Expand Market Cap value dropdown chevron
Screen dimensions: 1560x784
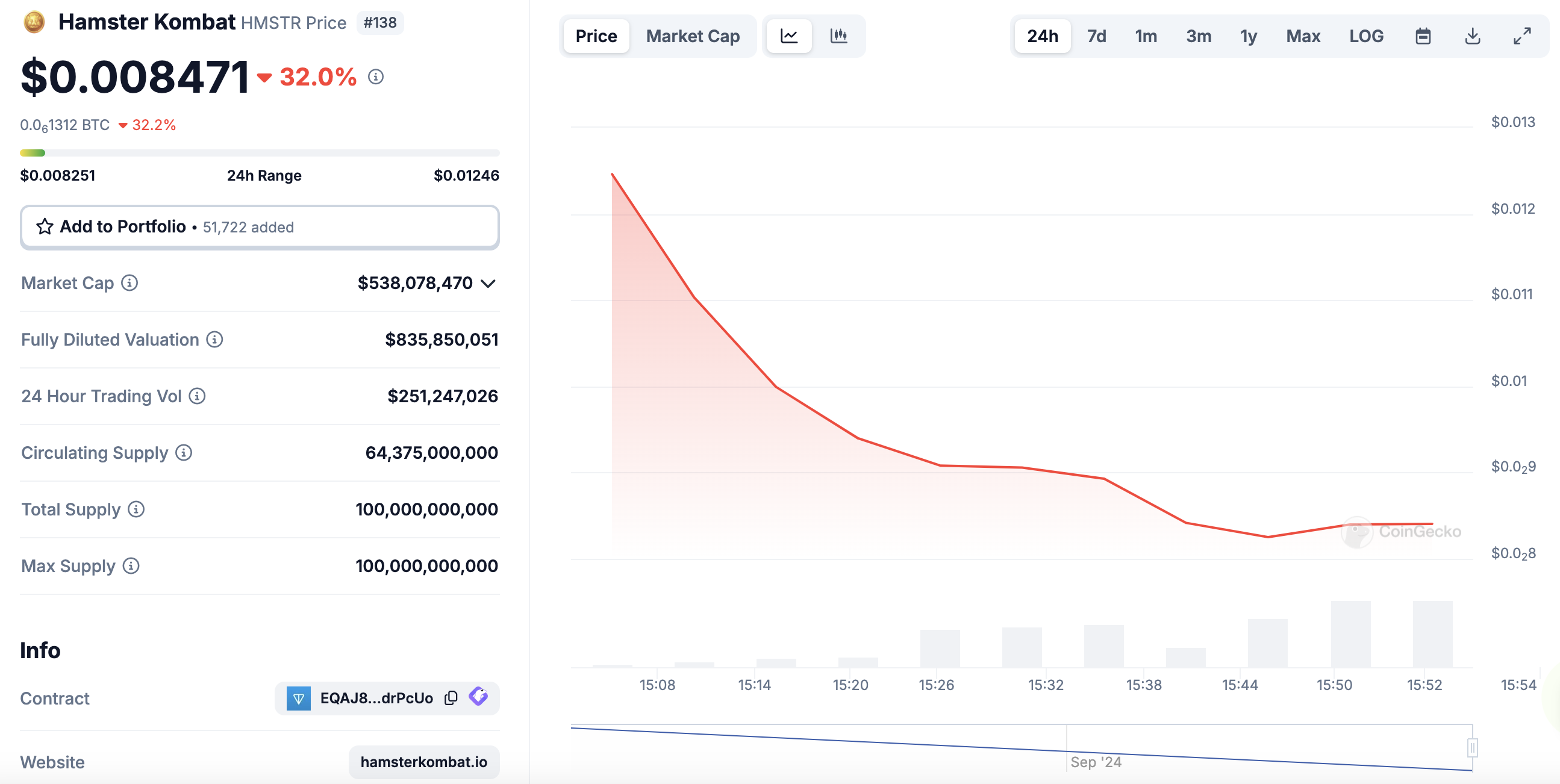click(488, 284)
